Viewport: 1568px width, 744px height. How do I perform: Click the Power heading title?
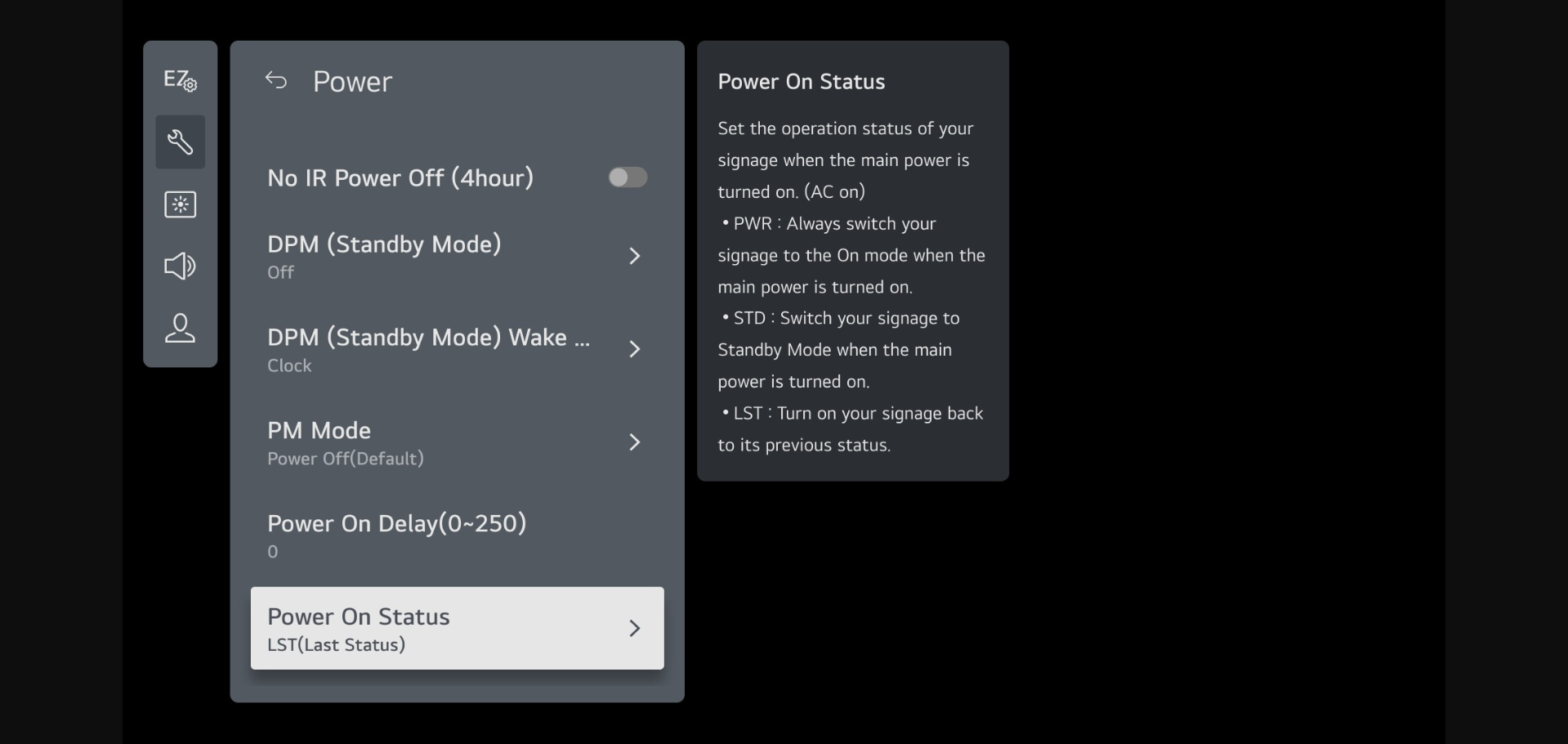[x=352, y=82]
